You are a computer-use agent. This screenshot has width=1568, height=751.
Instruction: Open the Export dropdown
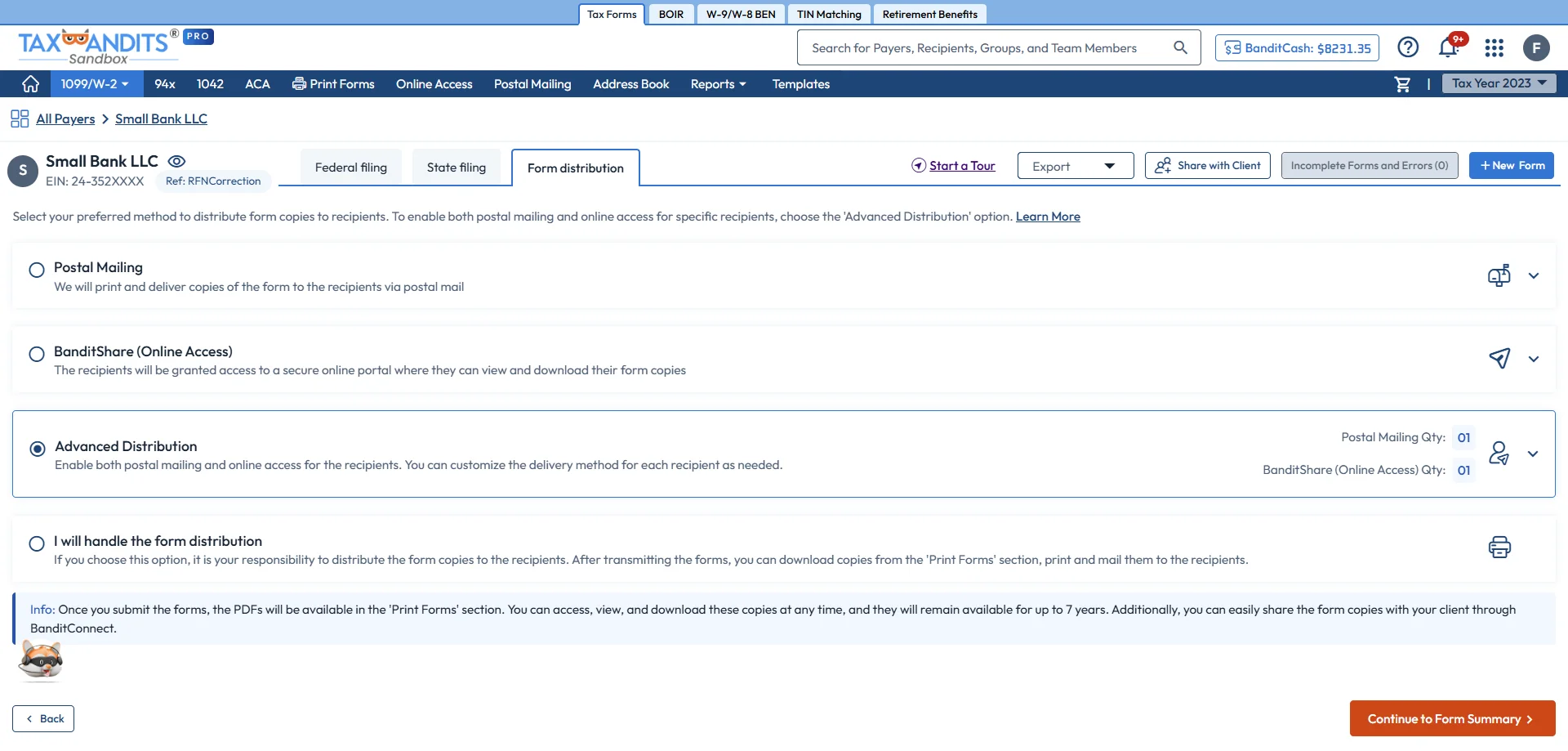point(1076,166)
